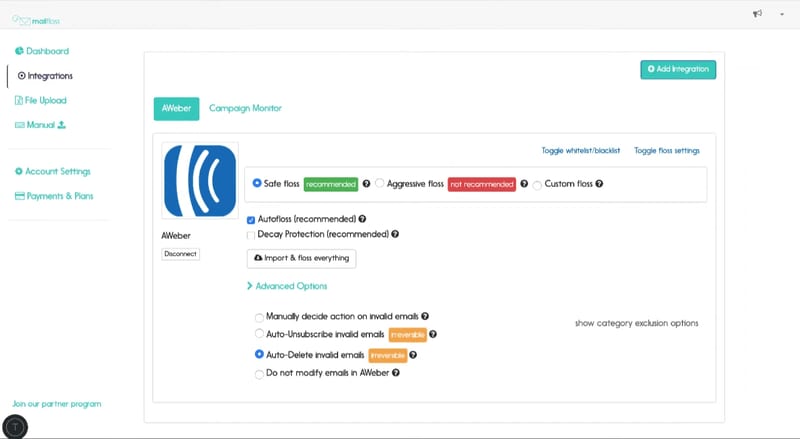The image size is (800, 439).
Task: Click help icon next to Manually decide action
Action: pyautogui.click(x=425, y=316)
